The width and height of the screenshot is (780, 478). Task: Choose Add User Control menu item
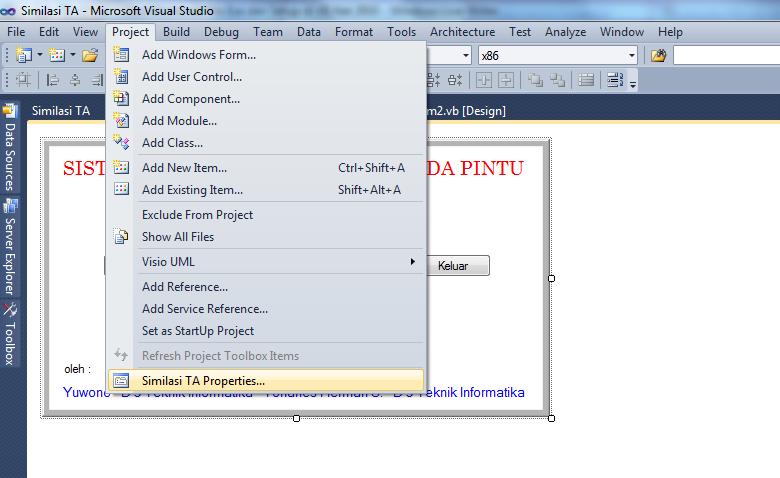coord(266,77)
